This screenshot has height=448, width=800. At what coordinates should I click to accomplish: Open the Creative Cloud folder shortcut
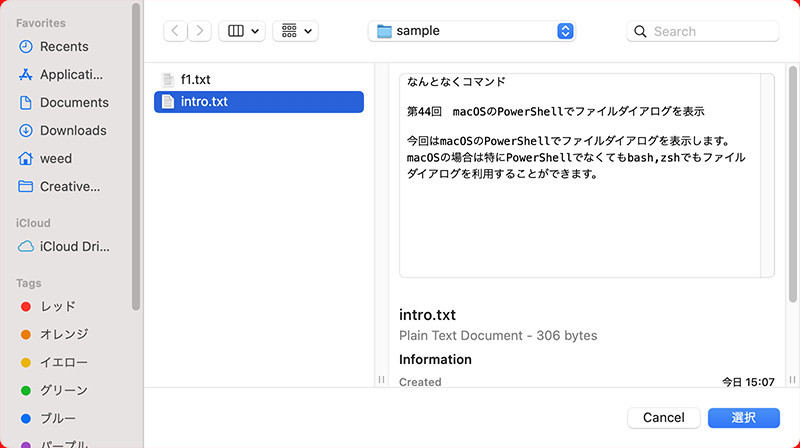[x=59, y=187]
